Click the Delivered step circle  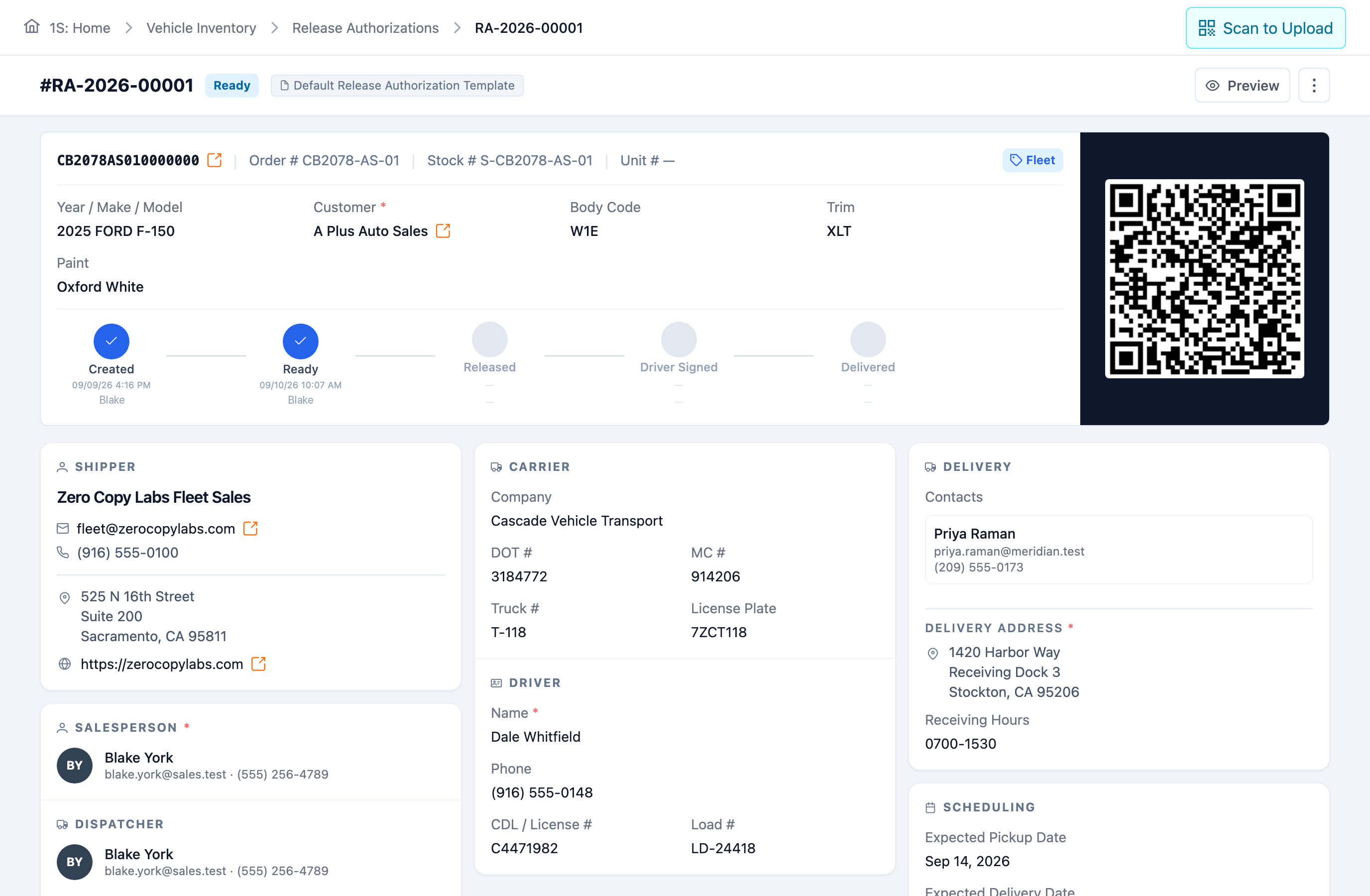click(868, 339)
